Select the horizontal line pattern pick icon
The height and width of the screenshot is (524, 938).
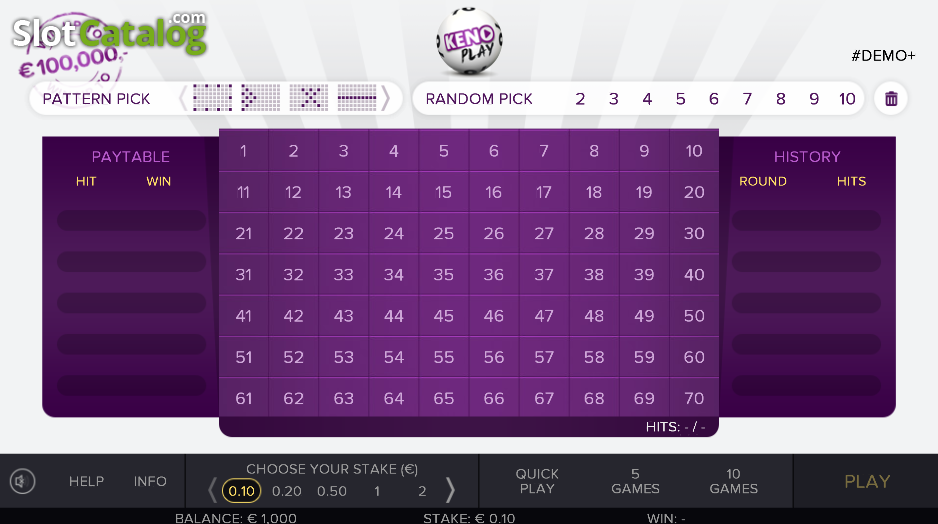tap(357, 98)
